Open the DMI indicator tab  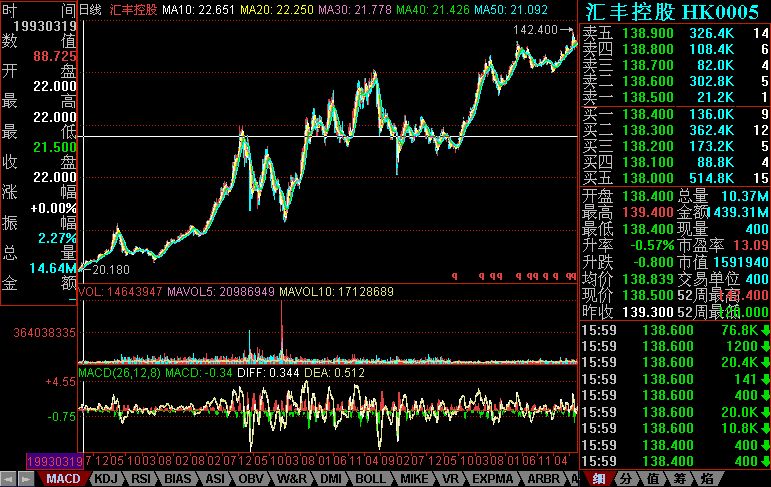pos(331,479)
